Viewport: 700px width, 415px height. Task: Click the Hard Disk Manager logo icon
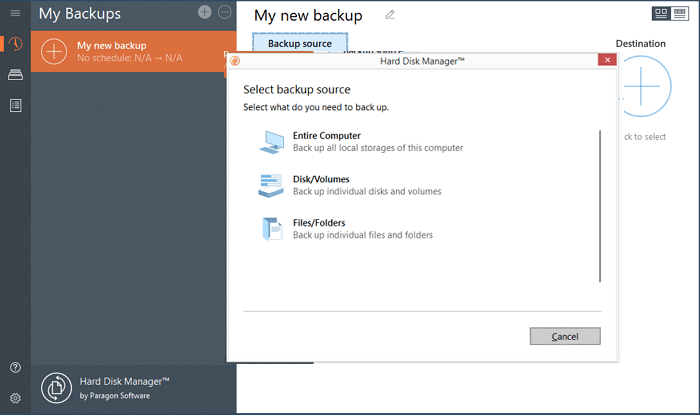click(x=59, y=387)
